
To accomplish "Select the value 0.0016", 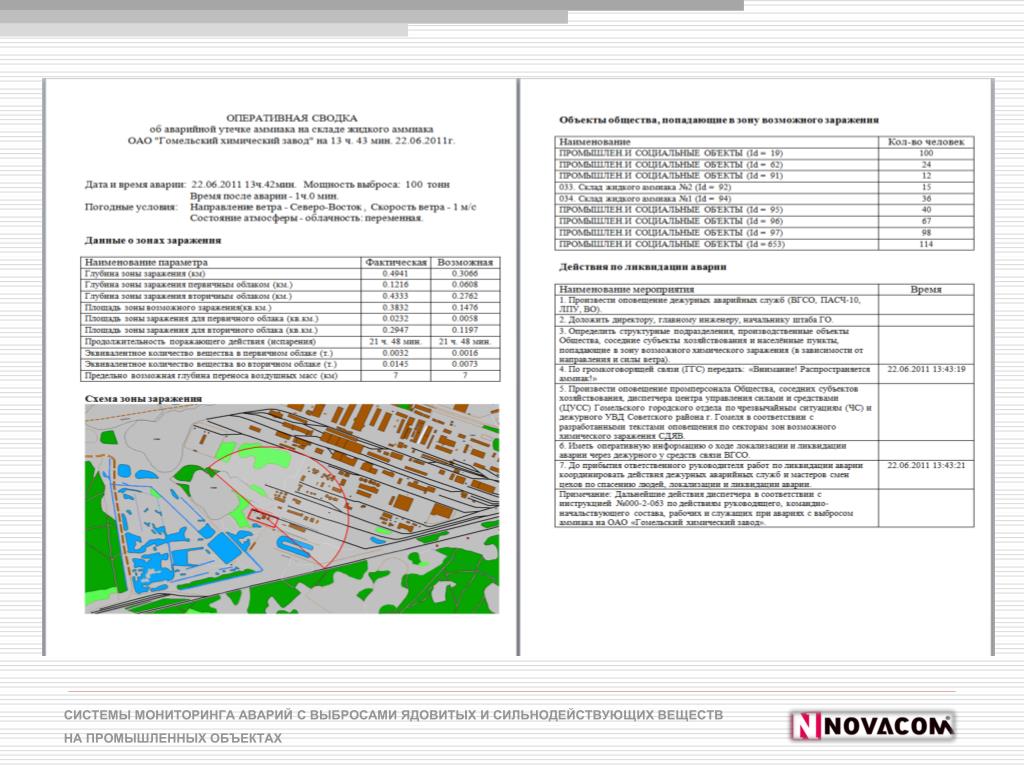I will [465, 353].
